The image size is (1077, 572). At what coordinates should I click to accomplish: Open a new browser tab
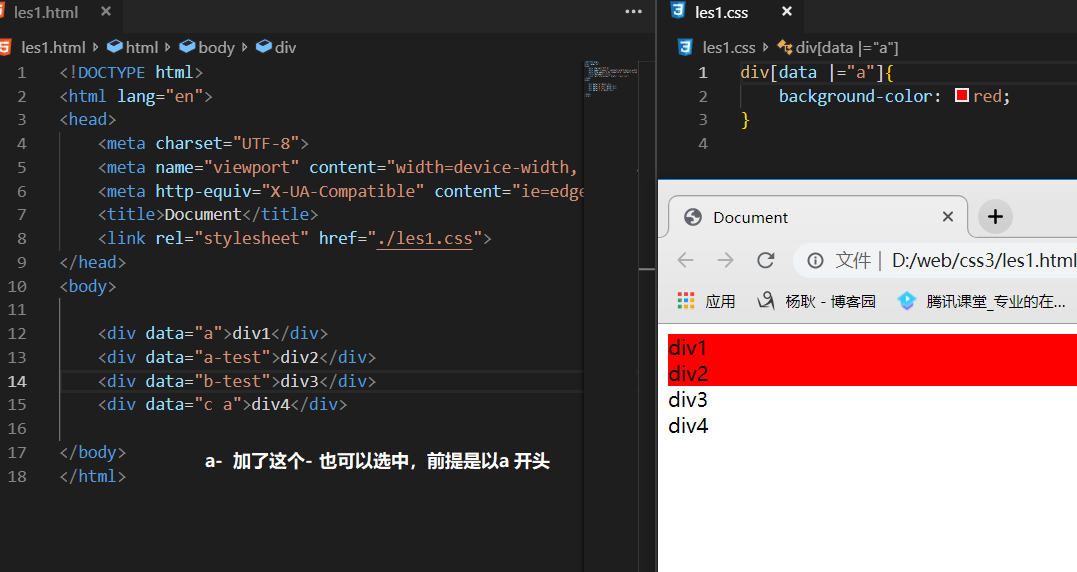[x=995, y=217]
